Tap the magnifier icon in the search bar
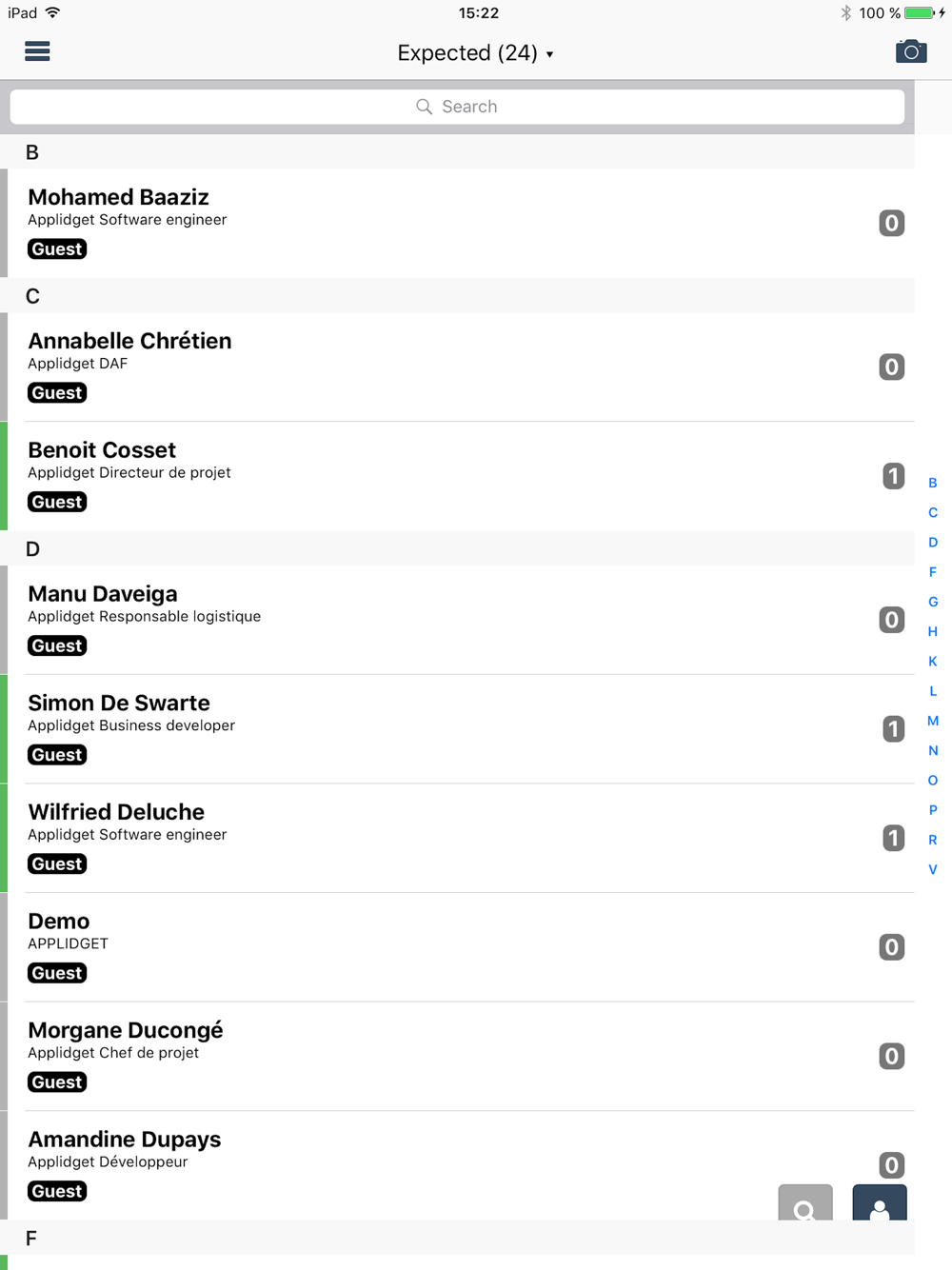952x1270 pixels. point(425,107)
